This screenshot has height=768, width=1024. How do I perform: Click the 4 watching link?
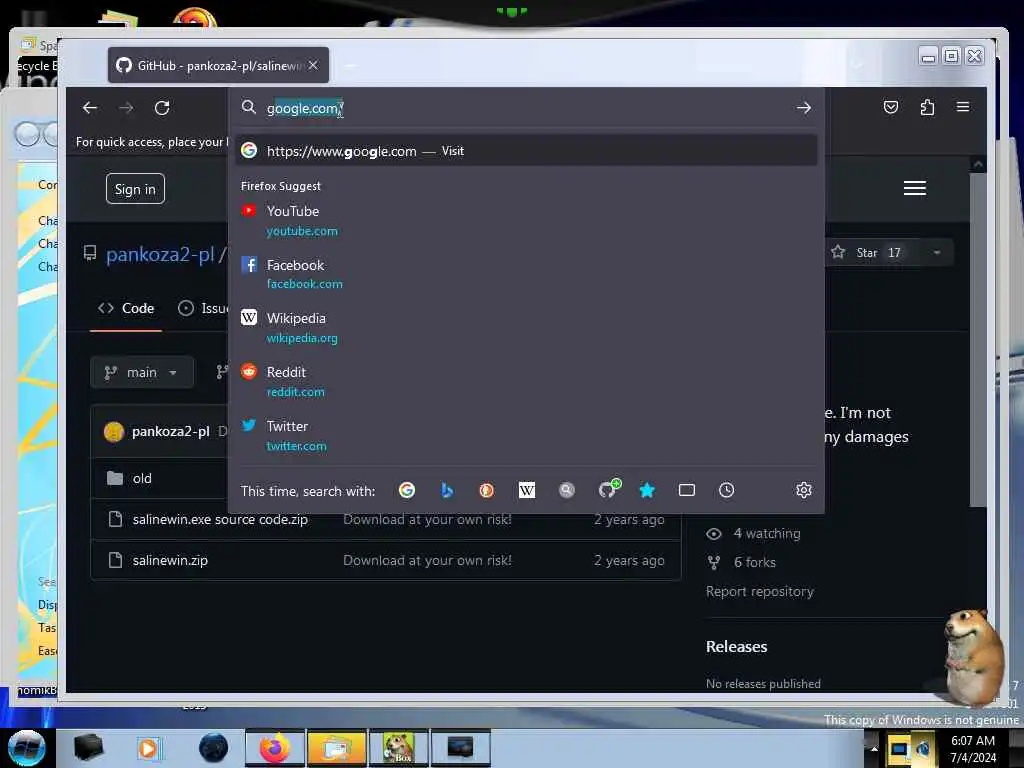(766, 534)
